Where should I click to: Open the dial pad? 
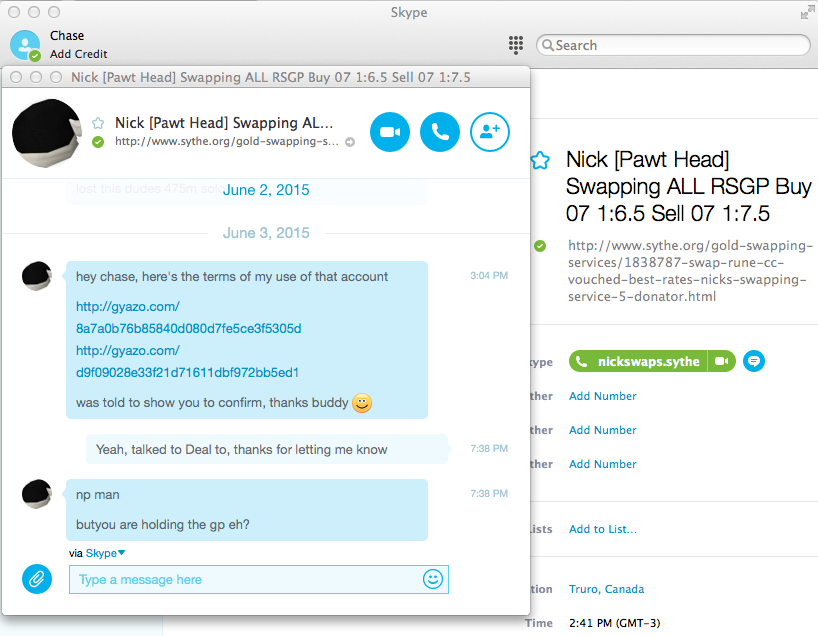[516, 45]
